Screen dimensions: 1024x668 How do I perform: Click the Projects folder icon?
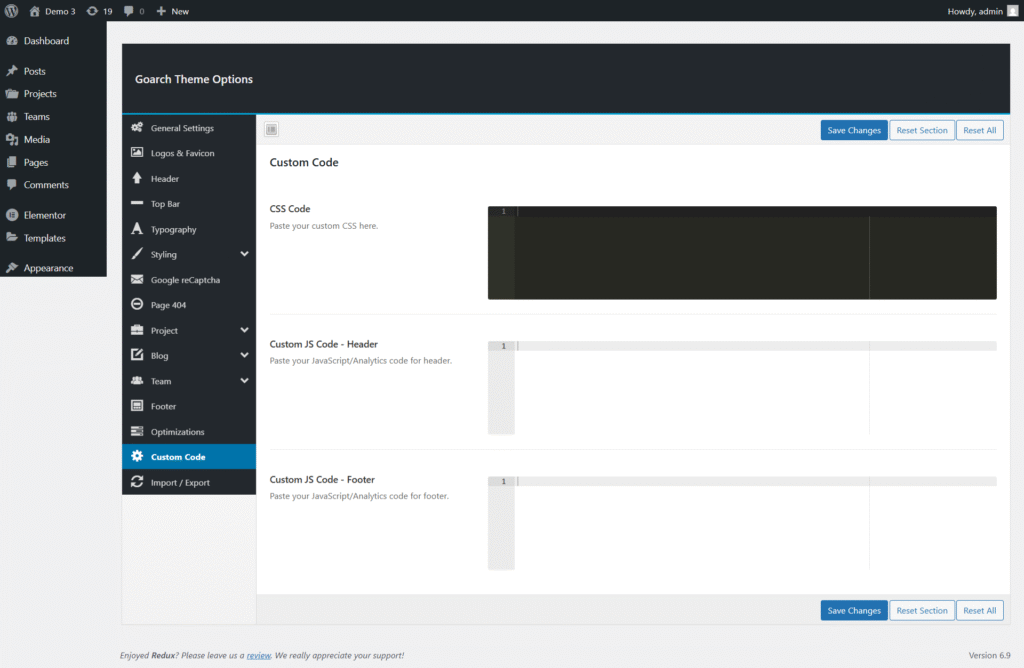(12, 93)
